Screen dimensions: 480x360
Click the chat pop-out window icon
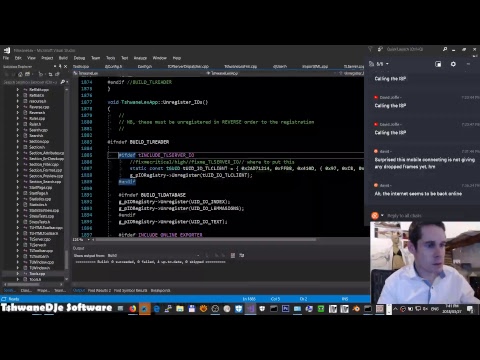pyautogui.click(x=438, y=64)
